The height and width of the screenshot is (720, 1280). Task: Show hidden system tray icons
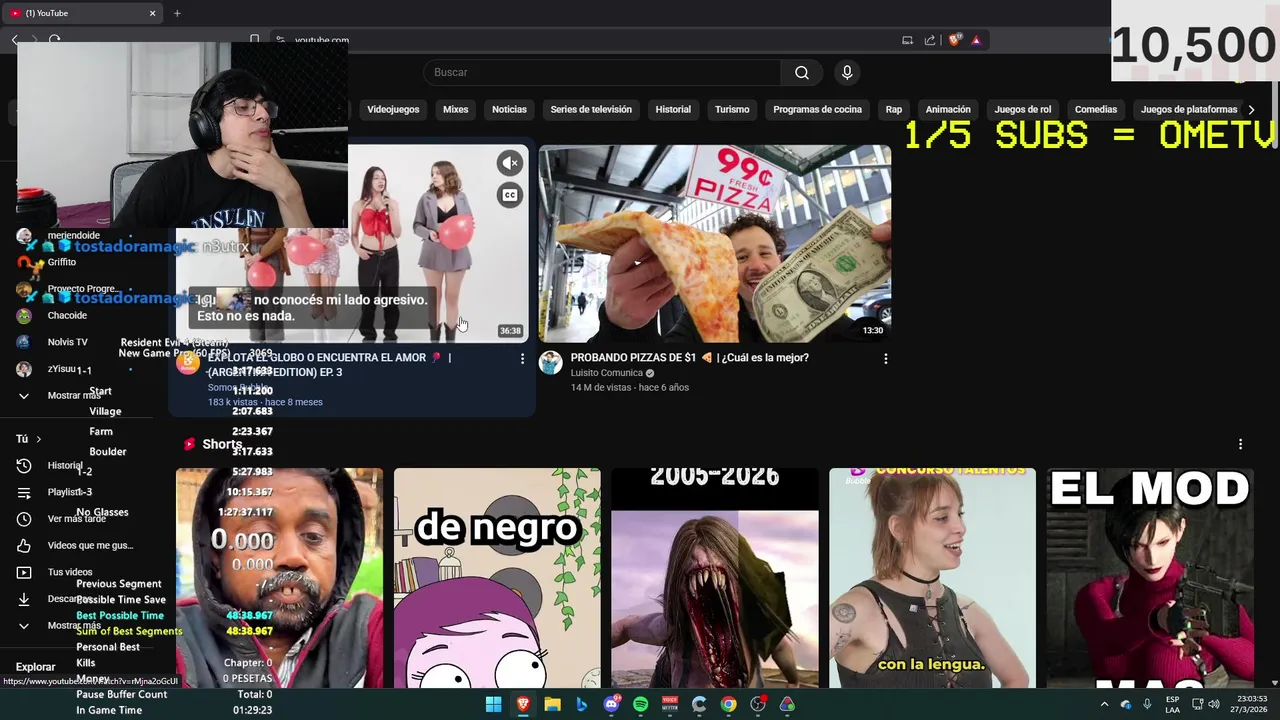point(1104,704)
